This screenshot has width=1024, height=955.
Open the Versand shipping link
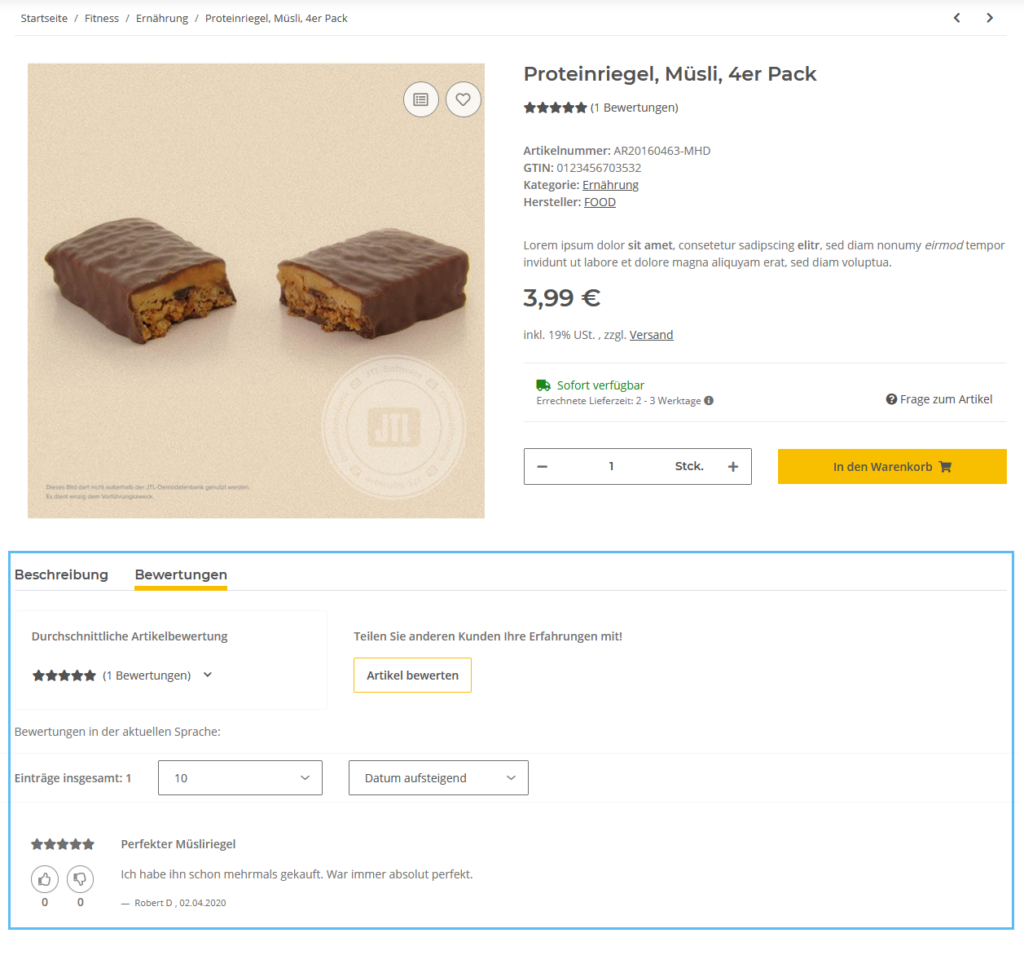(x=651, y=334)
